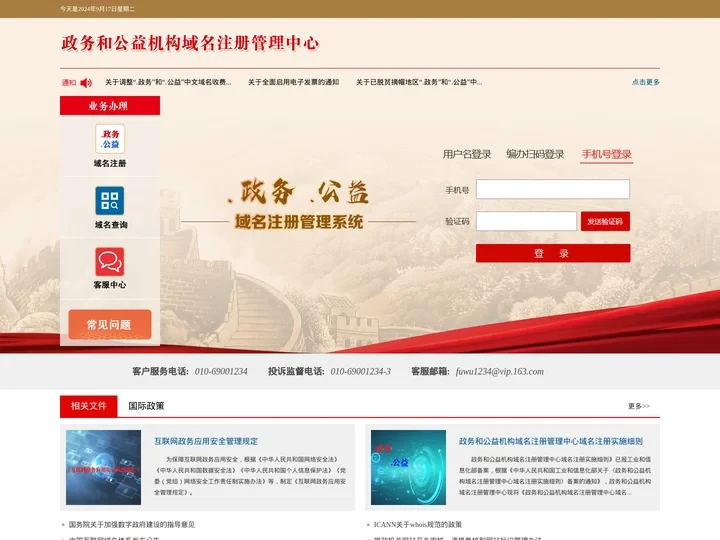Image resolution: width=720 pixels, height=540 pixels.
Task: Select the 相关文件 tab
Action: click(89, 406)
